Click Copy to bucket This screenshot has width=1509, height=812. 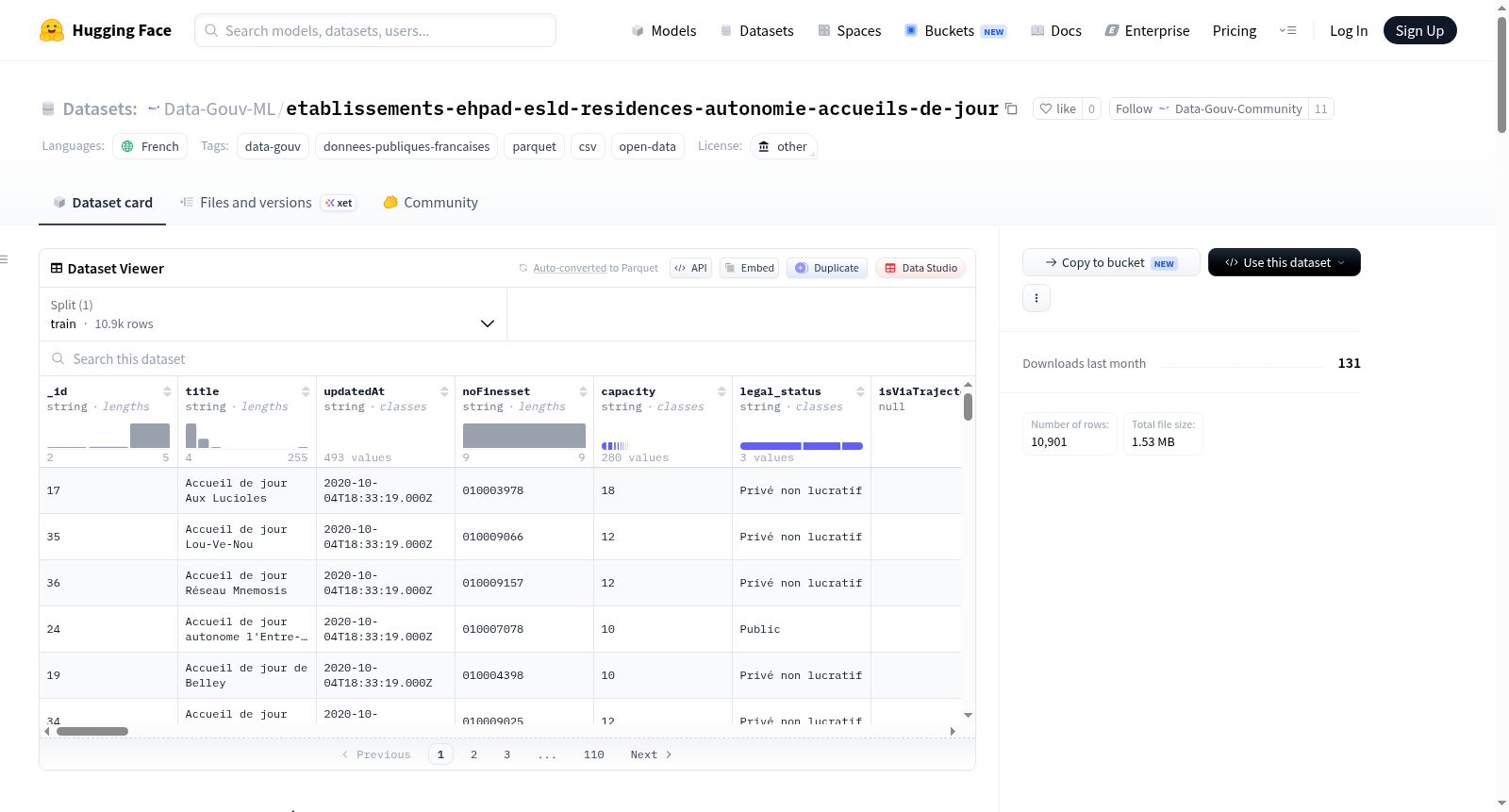pos(1111,262)
